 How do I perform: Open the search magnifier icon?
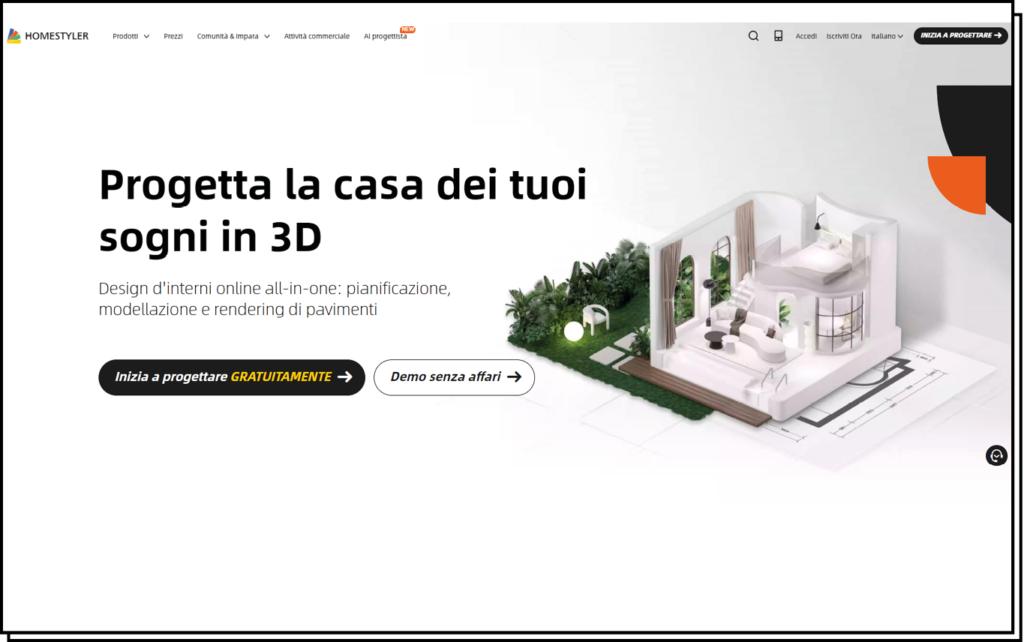click(x=753, y=36)
